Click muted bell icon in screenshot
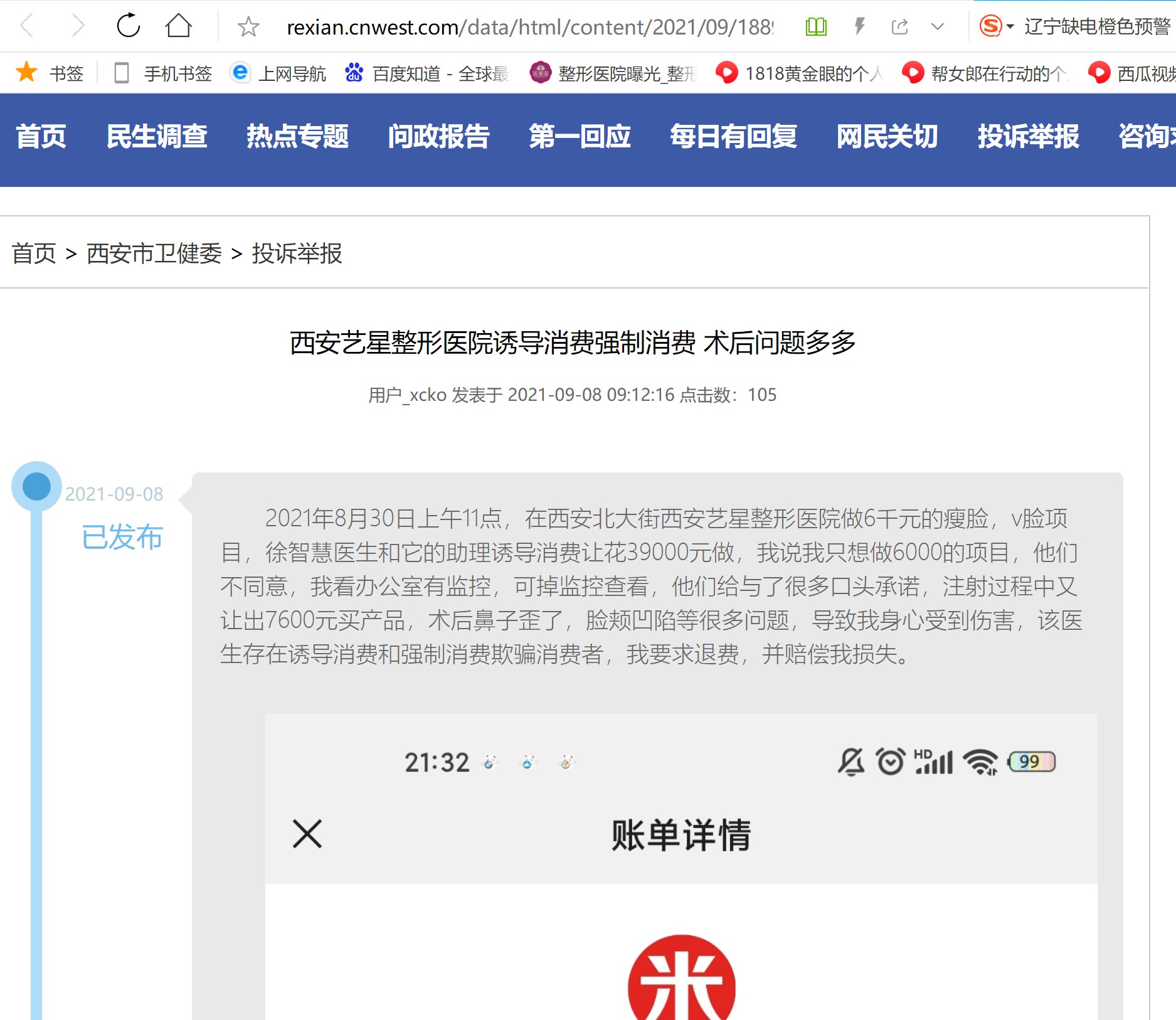 [851, 762]
